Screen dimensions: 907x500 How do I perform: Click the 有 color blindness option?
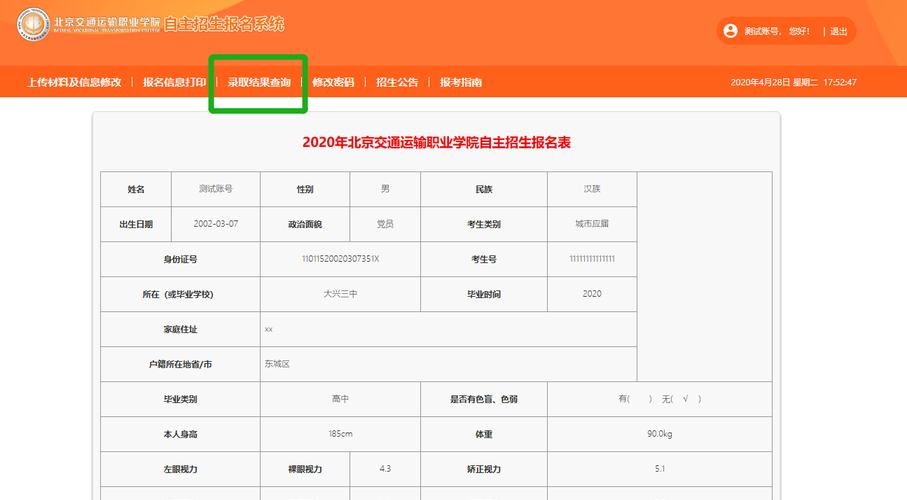click(x=635, y=399)
